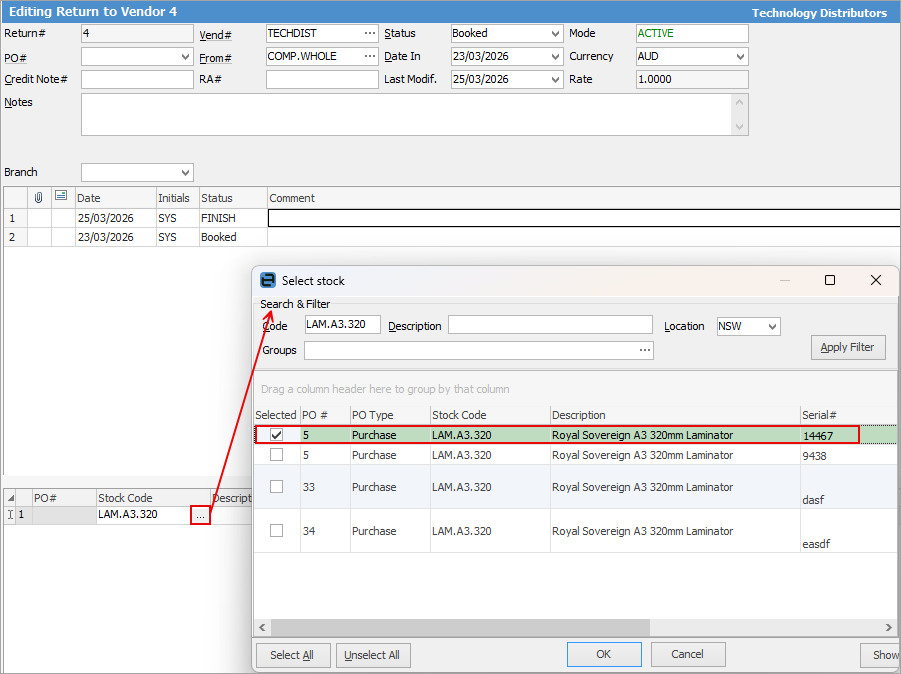Close the Select stock dialog
The image size is (901, 674).
coord(876,281)
